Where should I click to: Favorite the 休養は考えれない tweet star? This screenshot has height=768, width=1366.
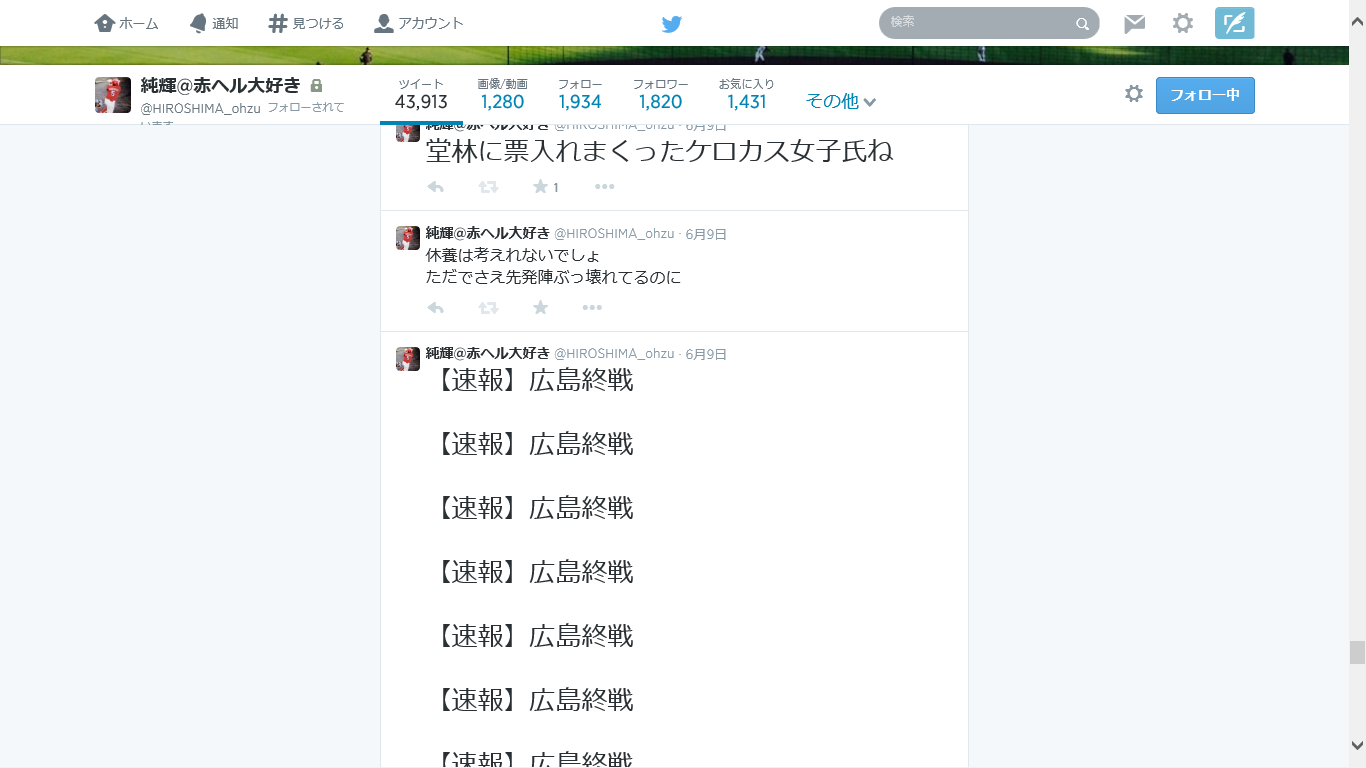point(540,307)
